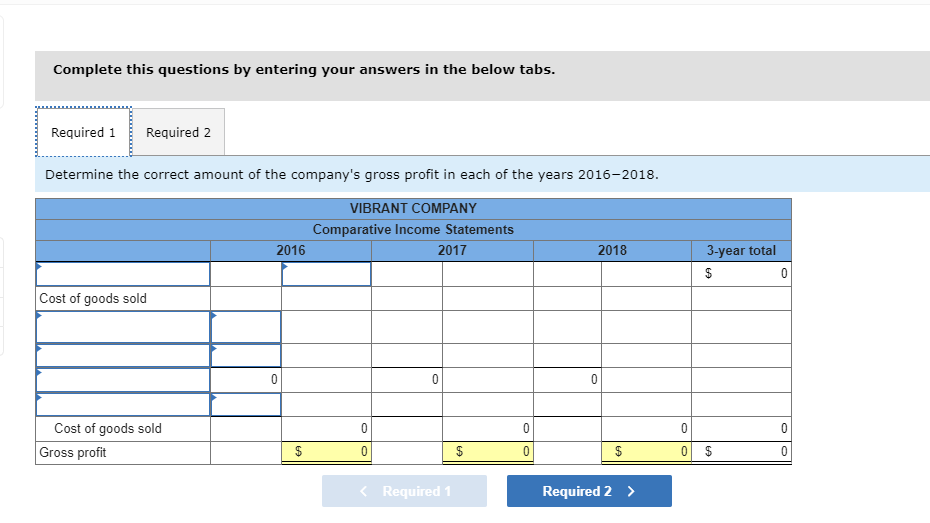The width and height of the screenshot is (930, 523).
Task: Click the yellow 2017 gross profit cell
Action: point(488,452)
